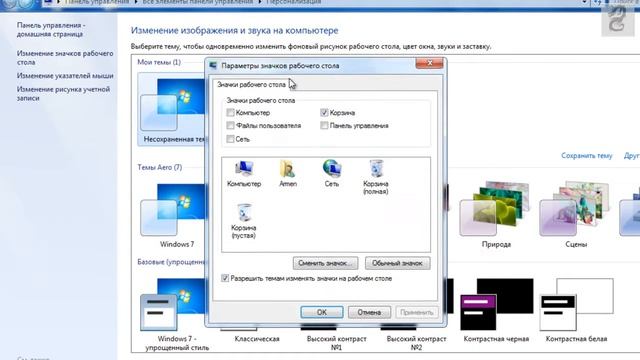Select the Armen user folder icon
640x360 pixels.
click(x=288, y=173)
